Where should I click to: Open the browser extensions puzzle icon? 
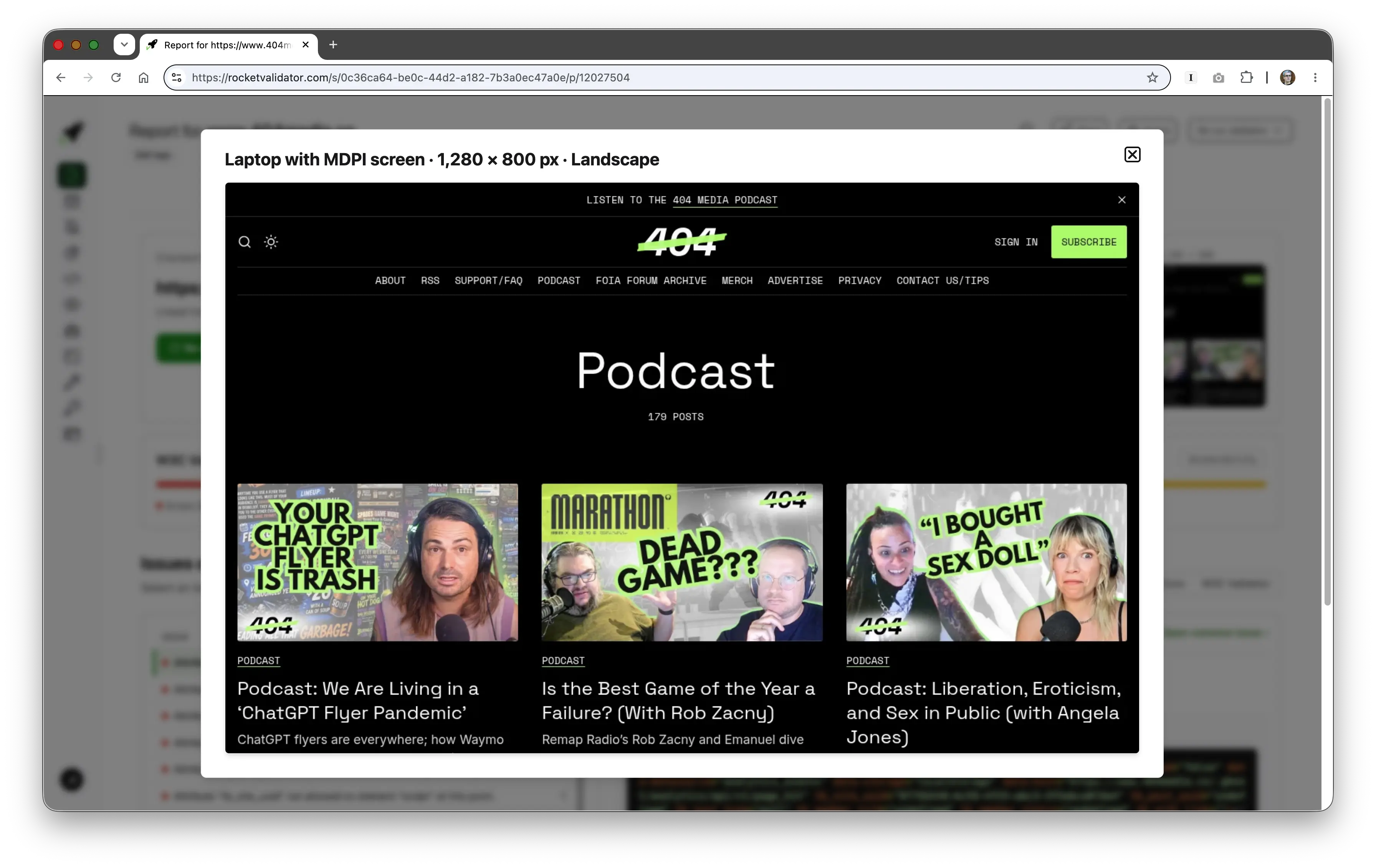[1246, 78]
